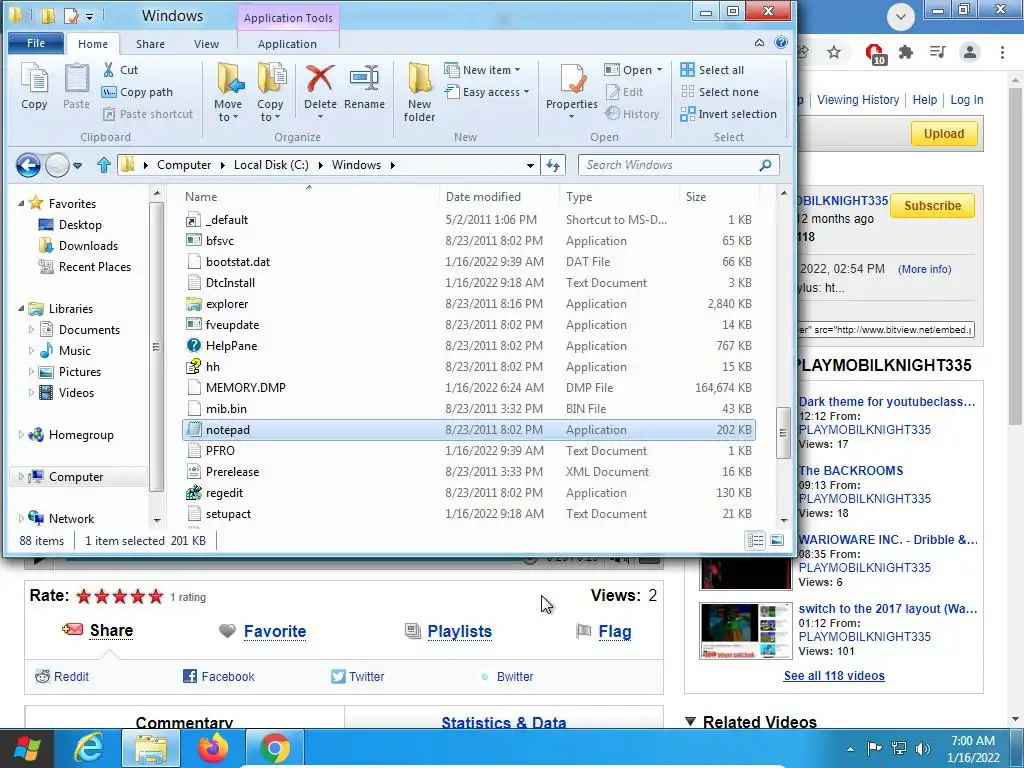Open Explorer help question mark icon

tap(780, 42)
